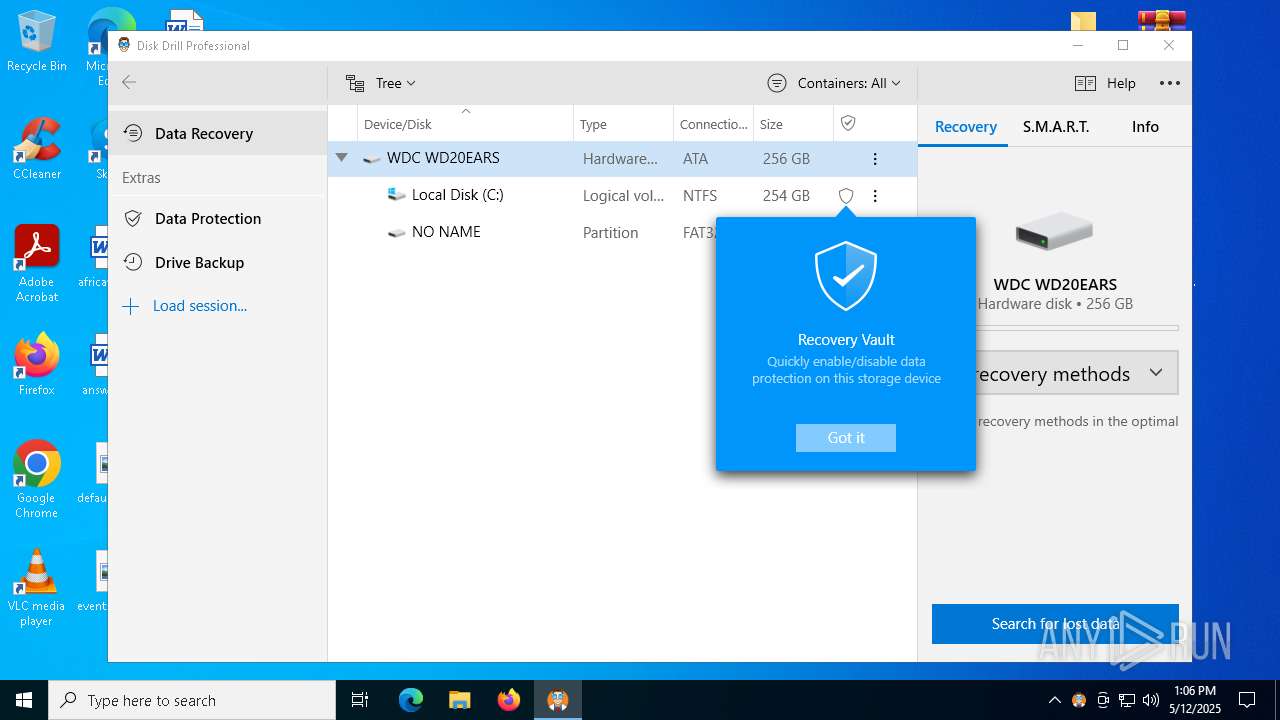The width and height of the screenshot is (1280, 720).
Task: Sort by the Device/Disk column header
Action: [x=465, y=124]
